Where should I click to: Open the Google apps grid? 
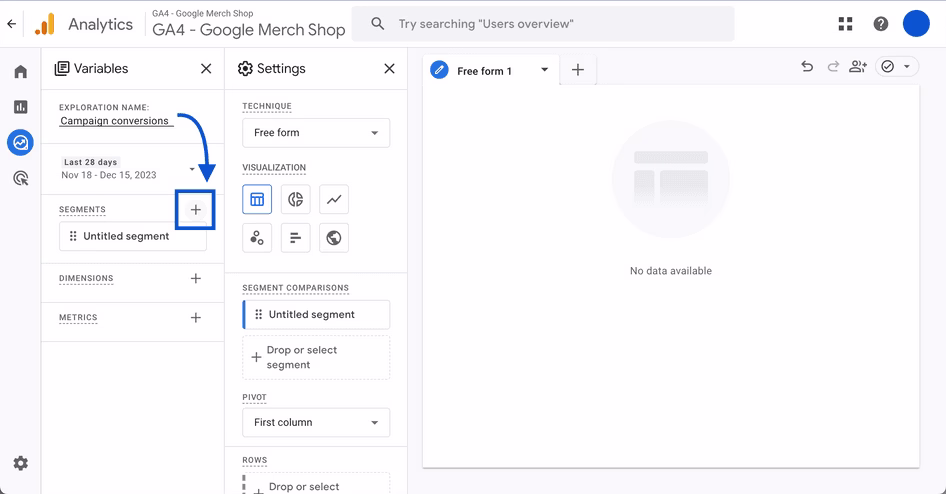845,24
